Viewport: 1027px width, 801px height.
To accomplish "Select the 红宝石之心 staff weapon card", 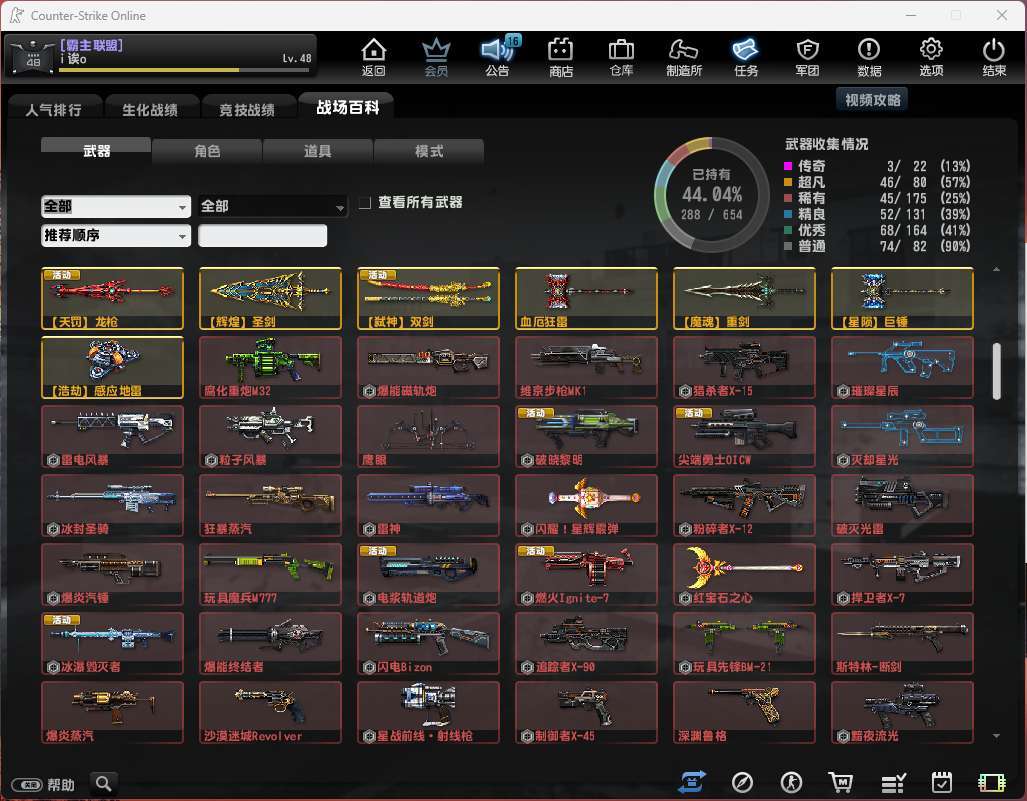I will [x=744, y=574].
